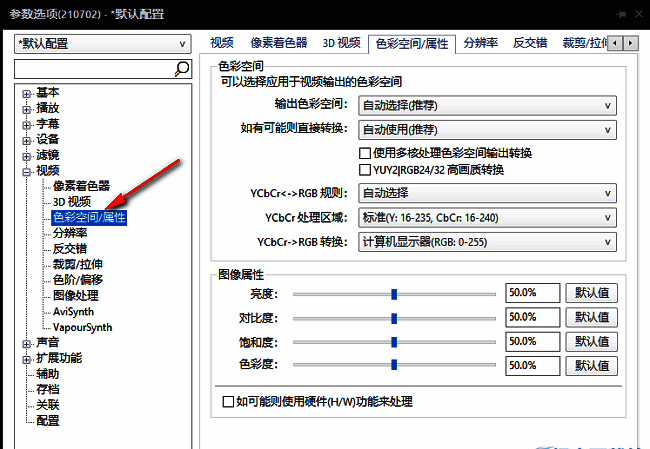The image size is (650, 449).
Task: Open the 输出色彩空间 dropdown
Action: pos(487,105)
